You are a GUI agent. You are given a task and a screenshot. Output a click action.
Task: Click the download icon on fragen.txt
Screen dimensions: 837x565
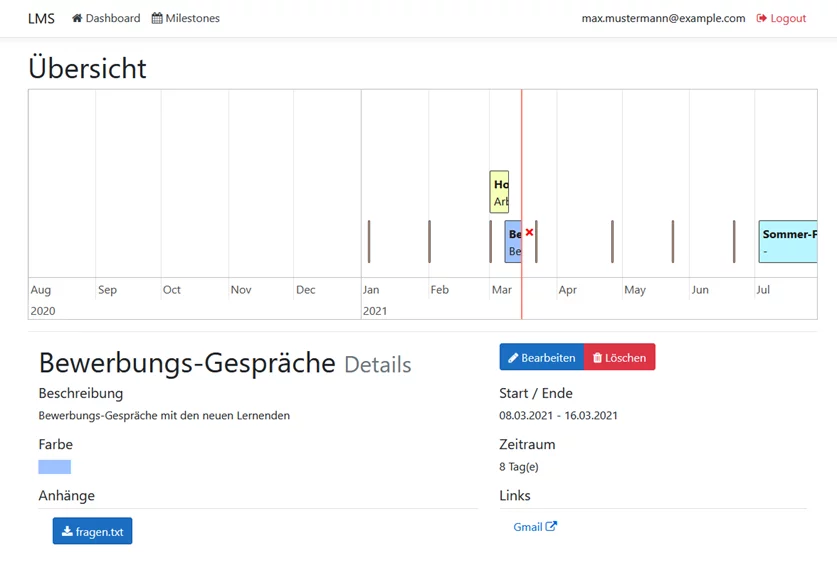click(x=67, y=532)
